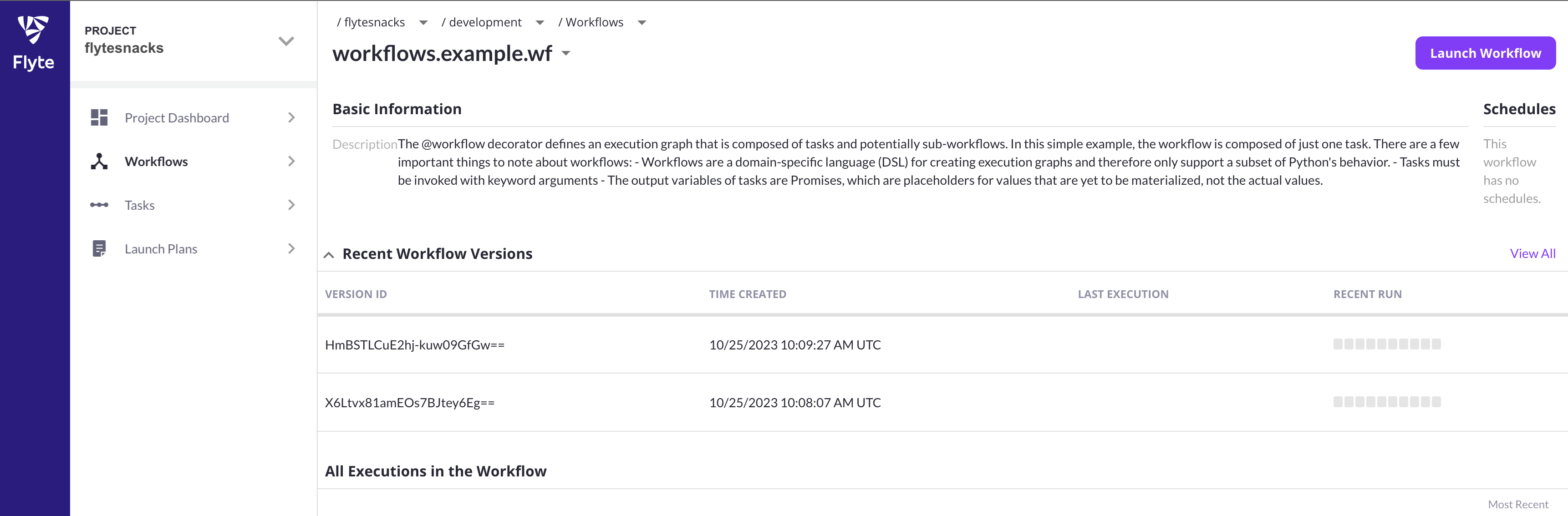Click the Launch Plans row chevron
The image size is (1568, 516).
[x=291, y=249]
